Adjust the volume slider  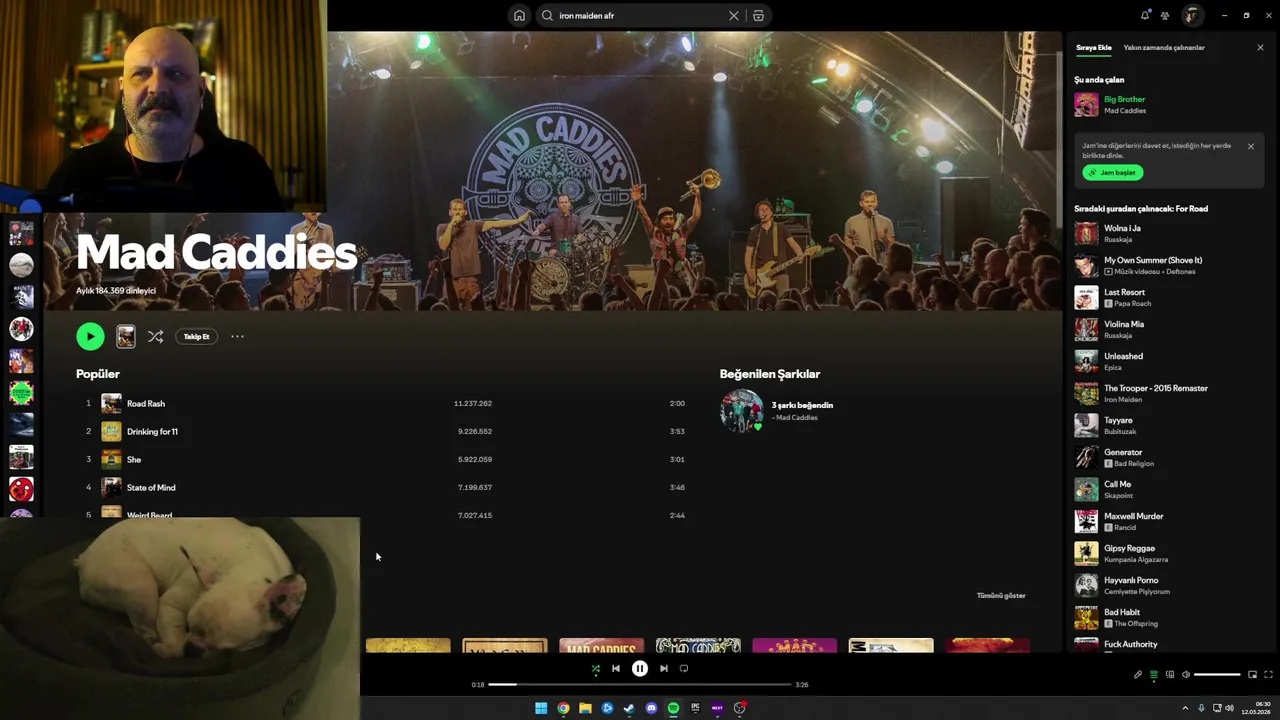pyautogui.click(x=1217, y=674)
